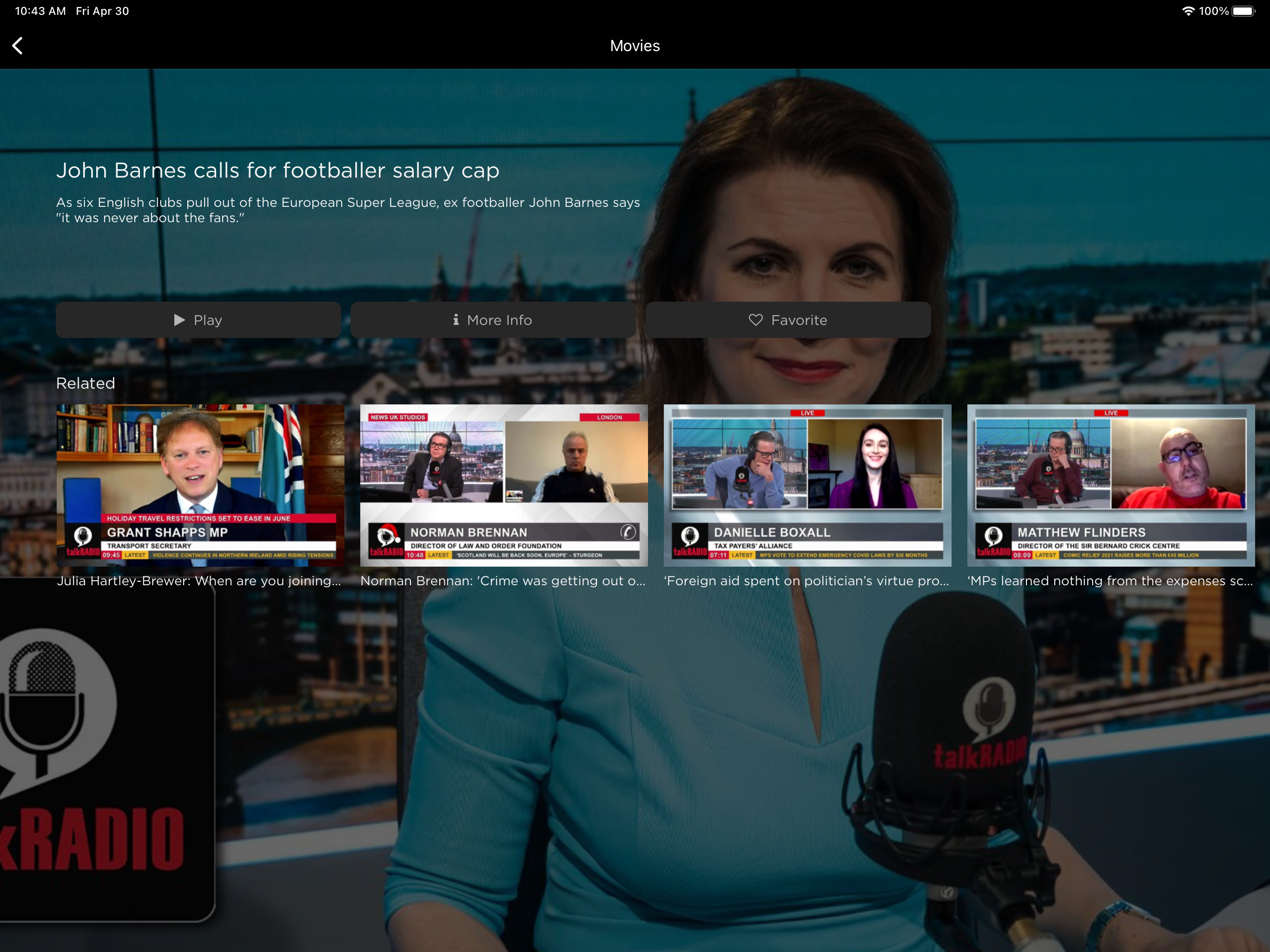Click 'MPs learned nothing from the expenses' title

click(1109, 581)
